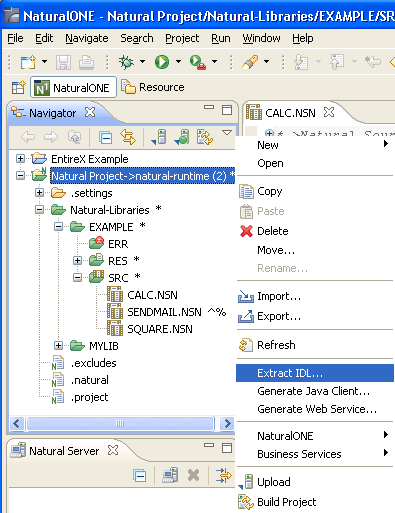The height and width of the screenshot is (513, 395).
Task: Switch to the NaturalONE perspective
Action: (x=73, y=88)
